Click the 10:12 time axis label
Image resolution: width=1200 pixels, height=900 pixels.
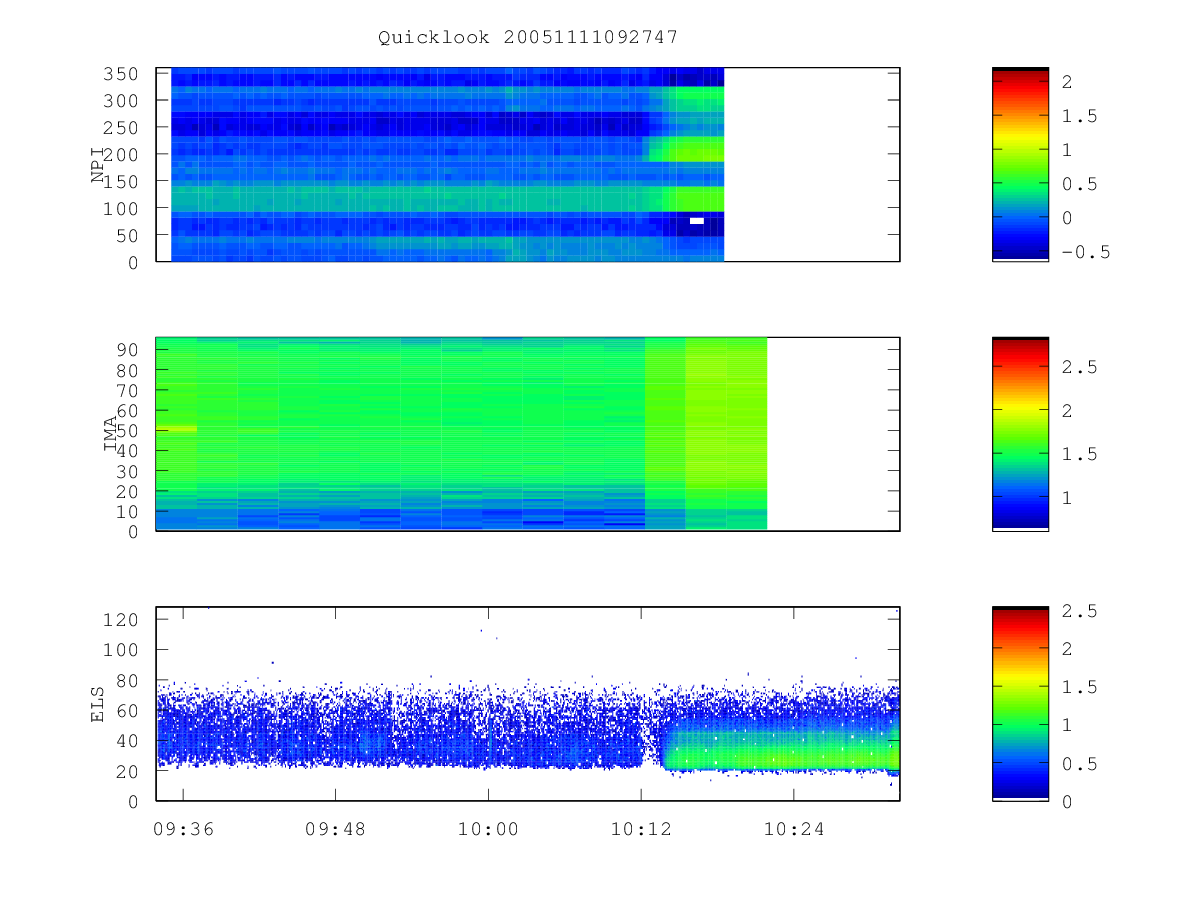[641, 829]
